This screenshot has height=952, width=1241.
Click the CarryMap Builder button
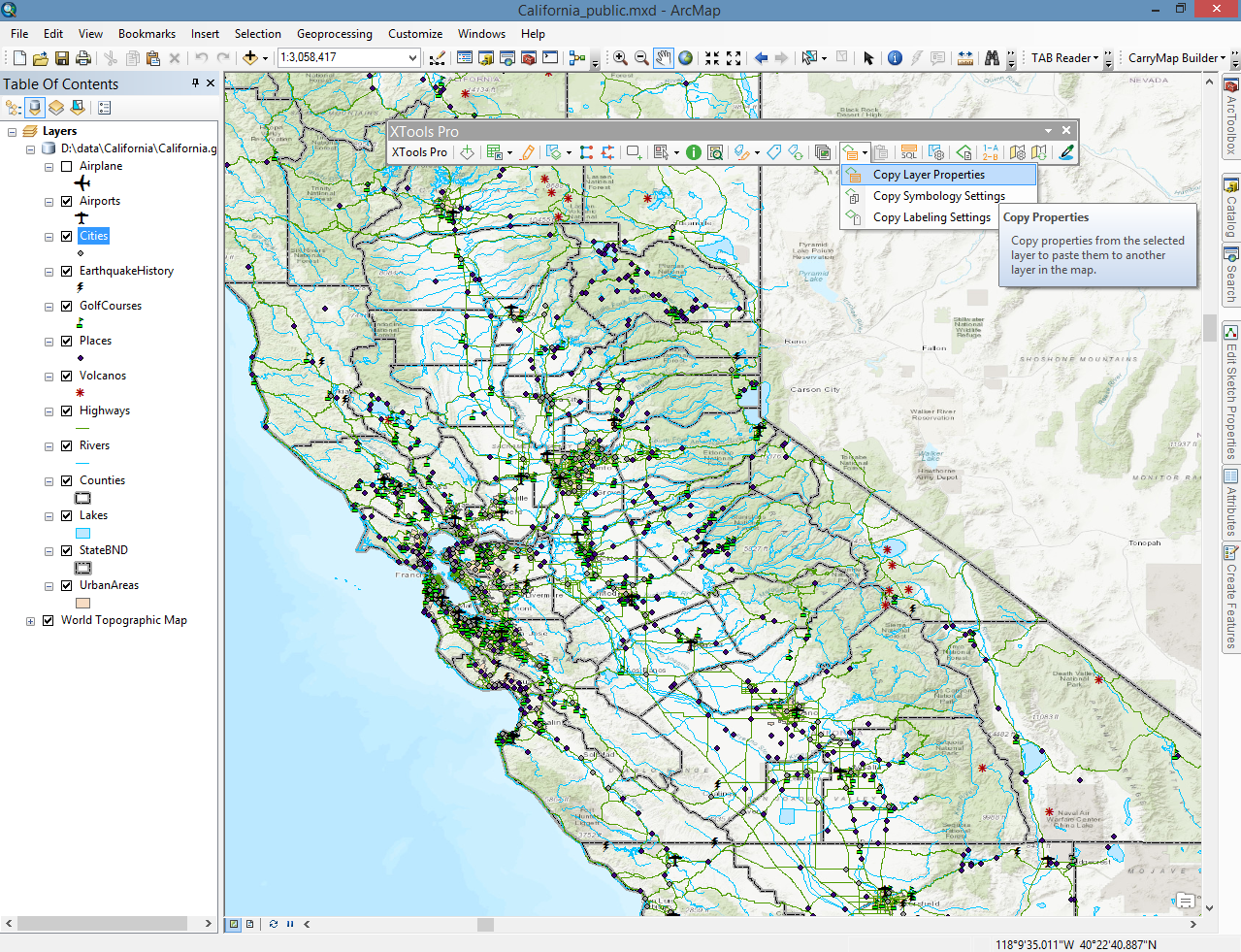1176,58
